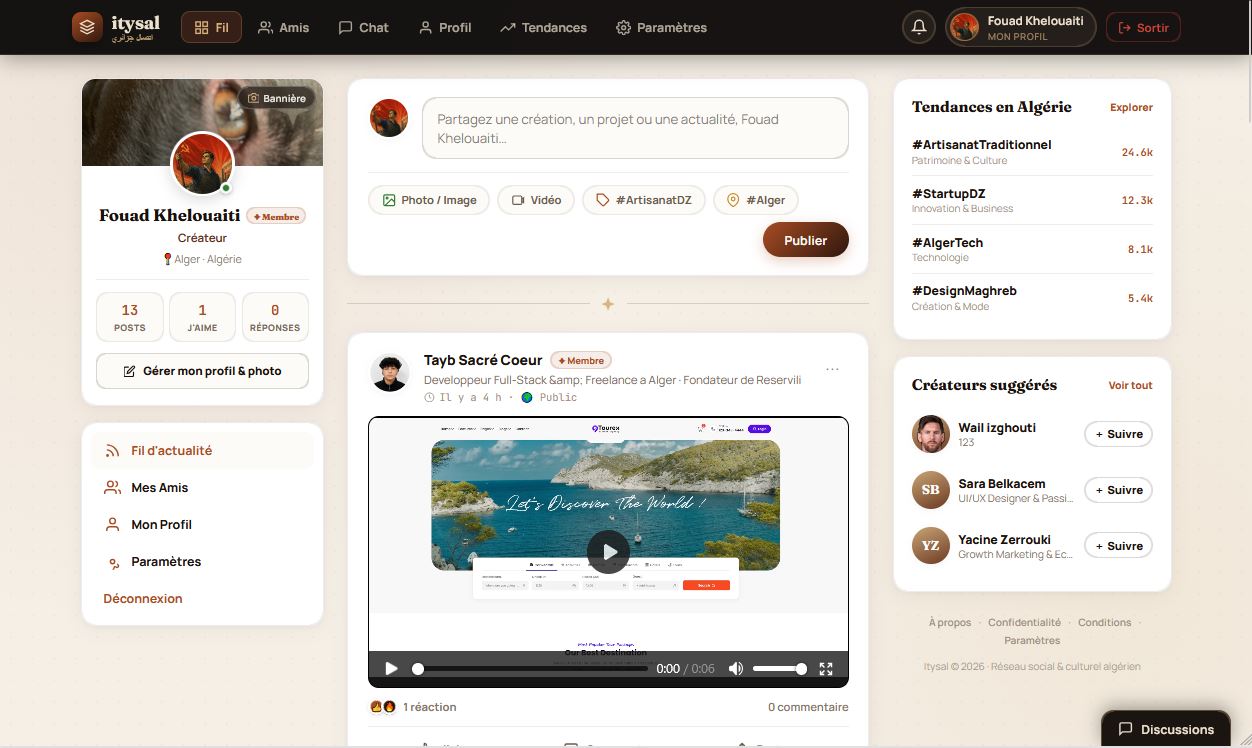1252x748 pixels.
Task: Open the Fil tab in top navigation
Action: (x=211, y=27)
